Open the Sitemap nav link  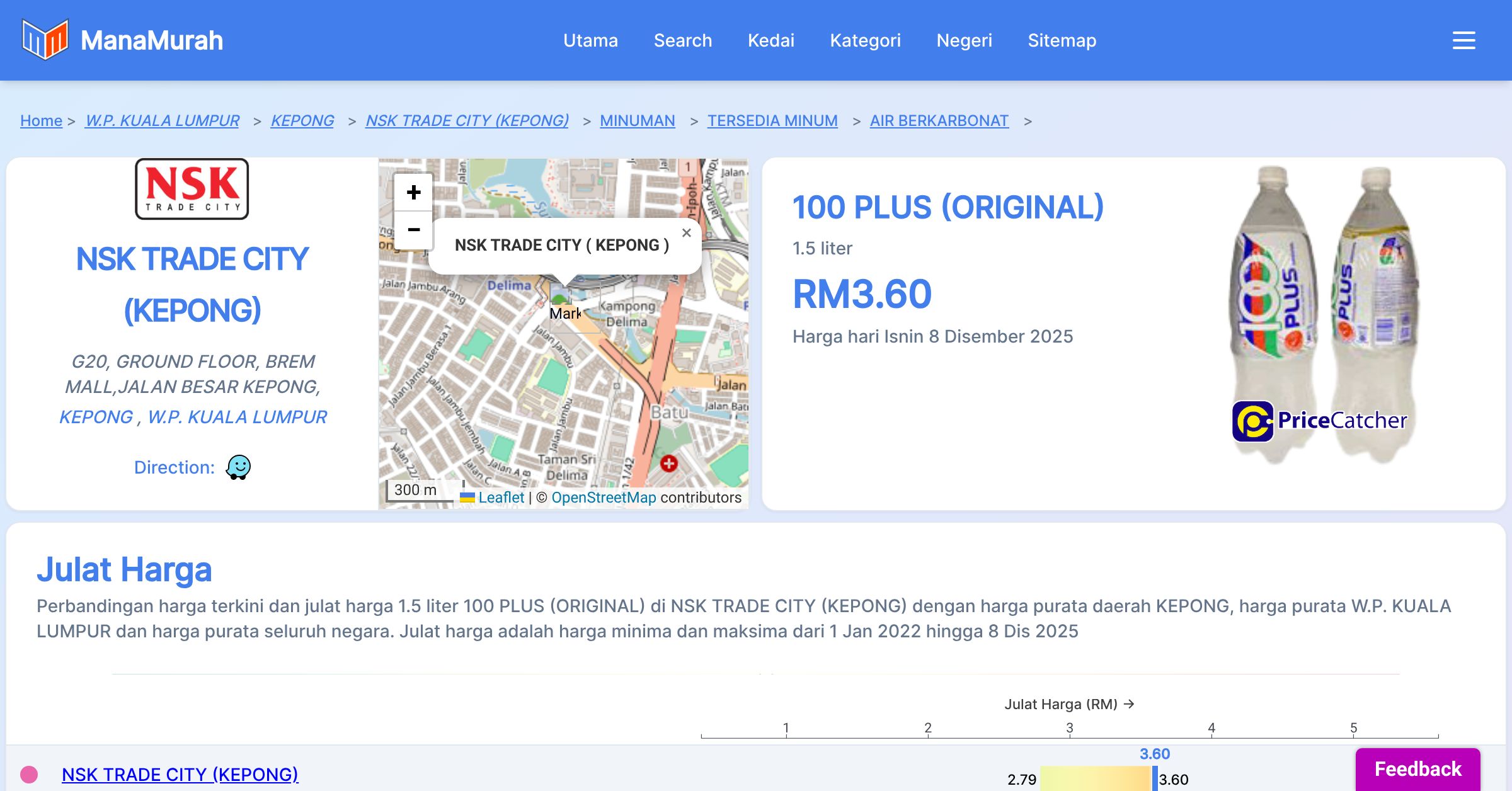1062,40
